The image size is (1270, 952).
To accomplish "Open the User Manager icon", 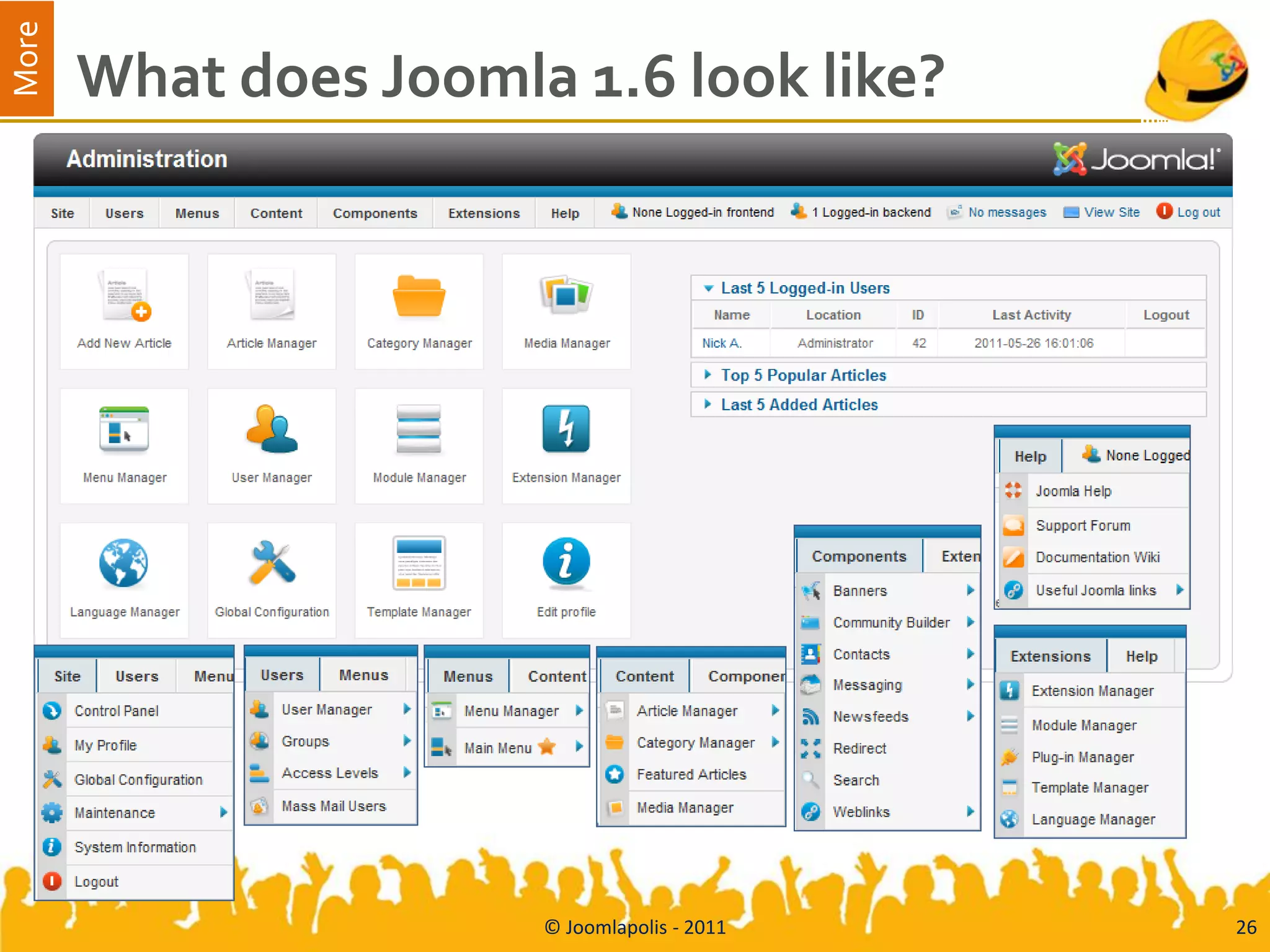I will (272, 428).
